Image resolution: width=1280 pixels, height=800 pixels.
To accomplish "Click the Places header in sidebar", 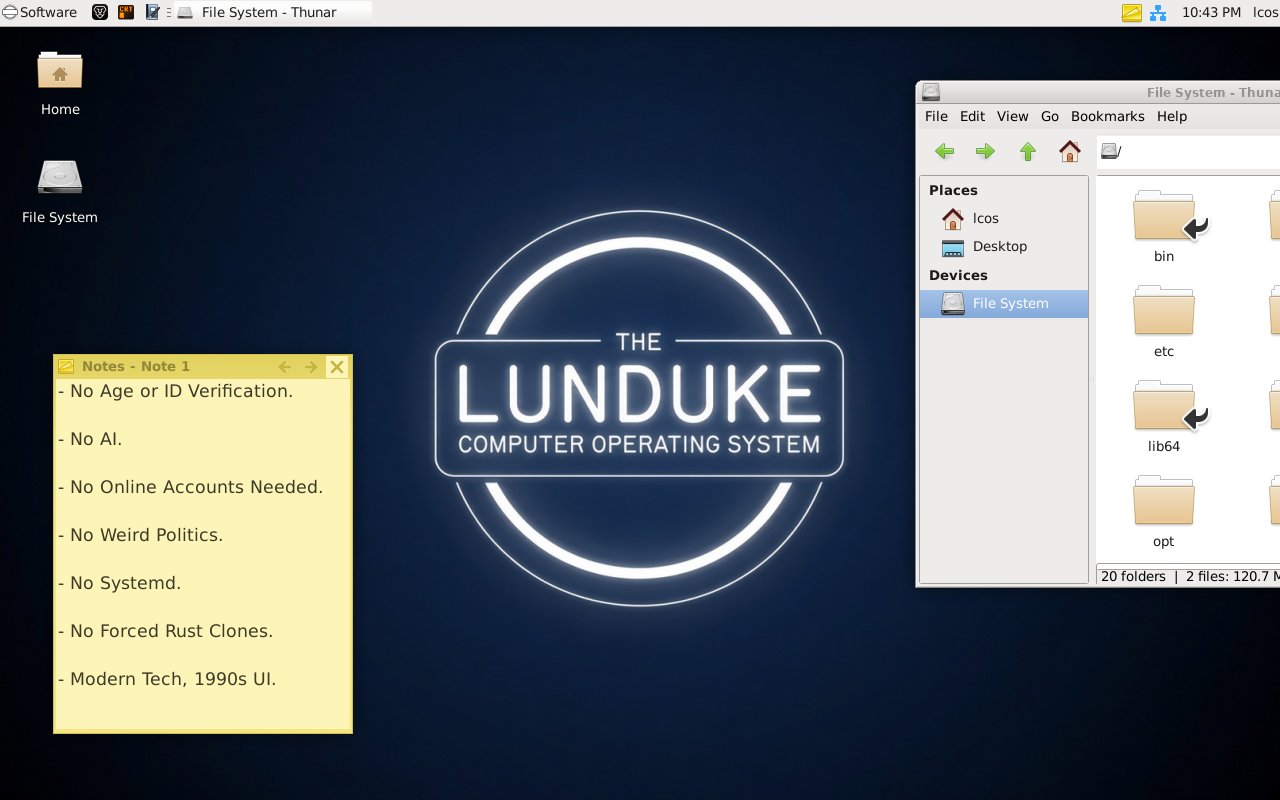I will tap(953, 190).
